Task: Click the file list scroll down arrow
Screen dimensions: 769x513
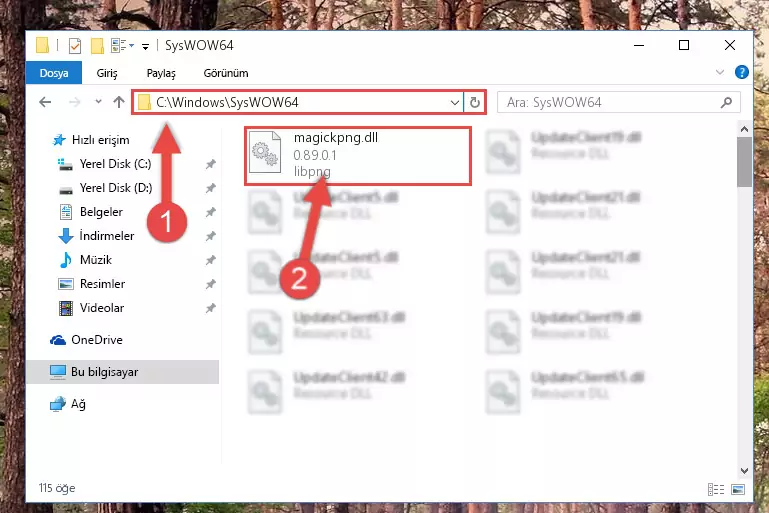Action: [744, 470]
